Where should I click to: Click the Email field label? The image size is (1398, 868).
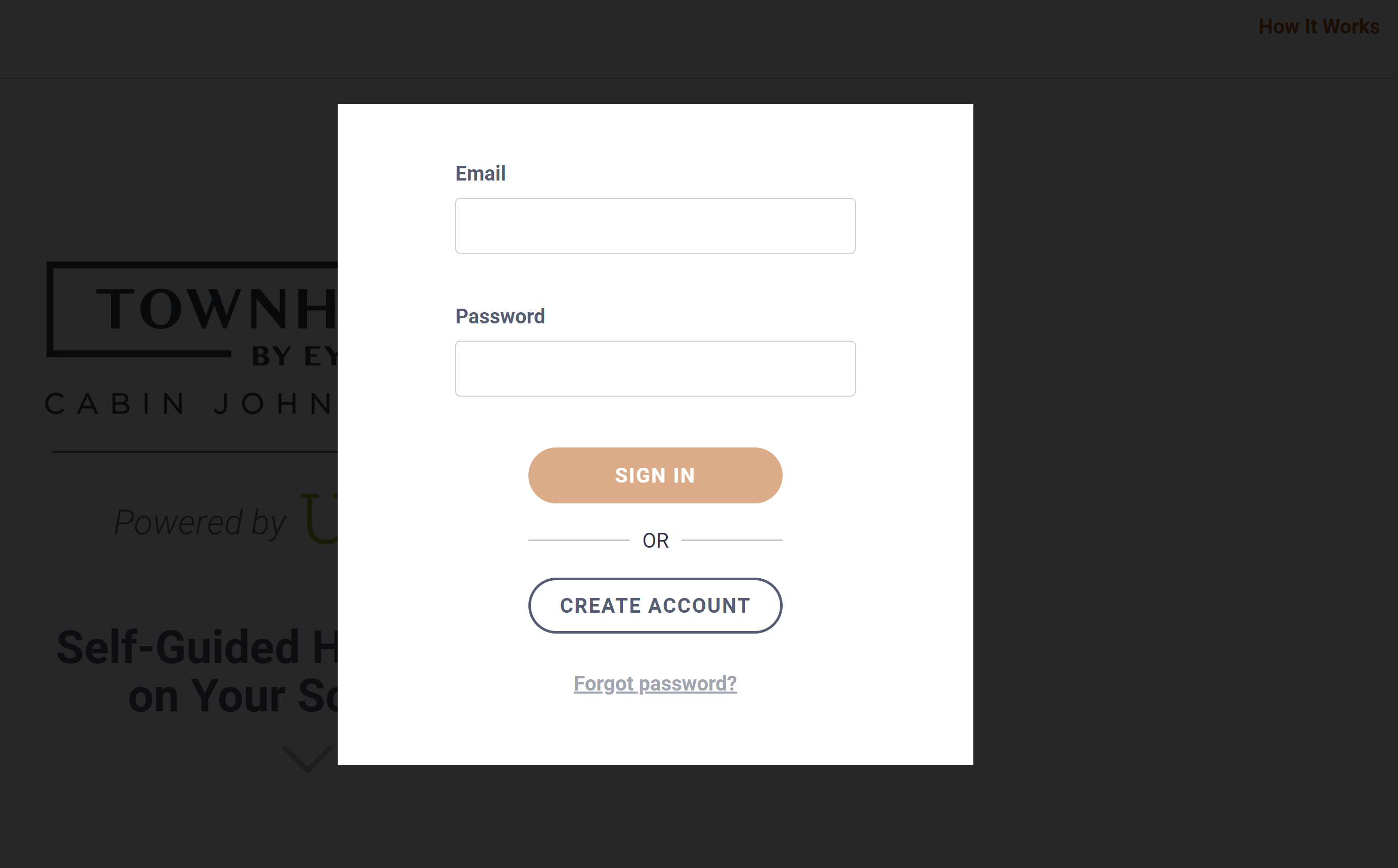[x=480, y=173]
